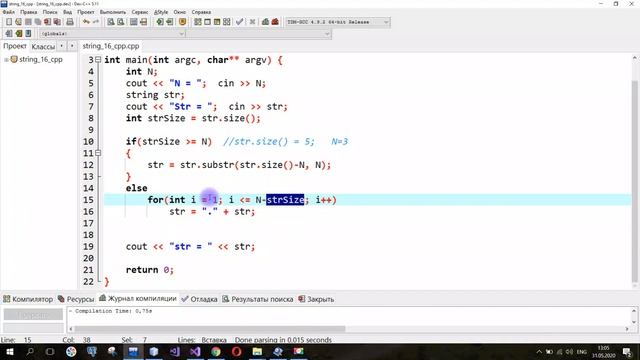Switch to the Компилятор bottom tab

tap(28, 299)
